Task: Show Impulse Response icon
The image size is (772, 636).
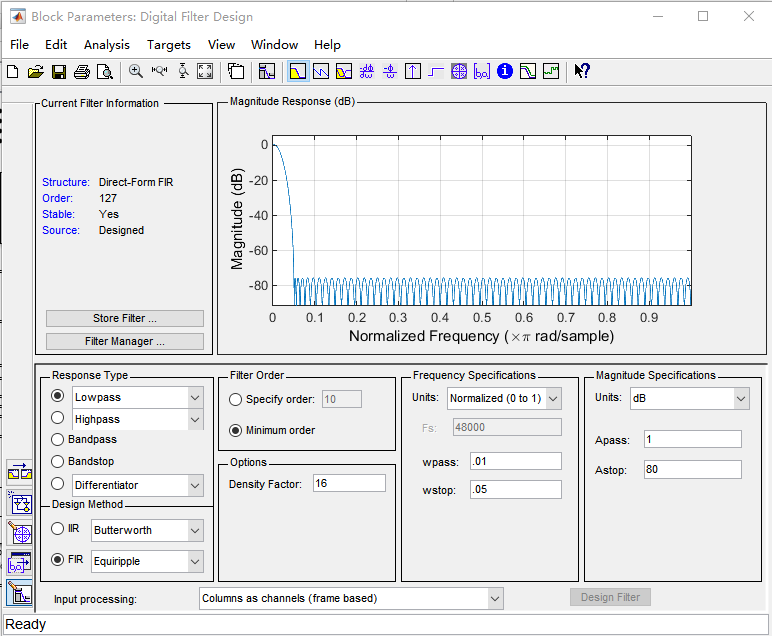Action: [413, 71]
